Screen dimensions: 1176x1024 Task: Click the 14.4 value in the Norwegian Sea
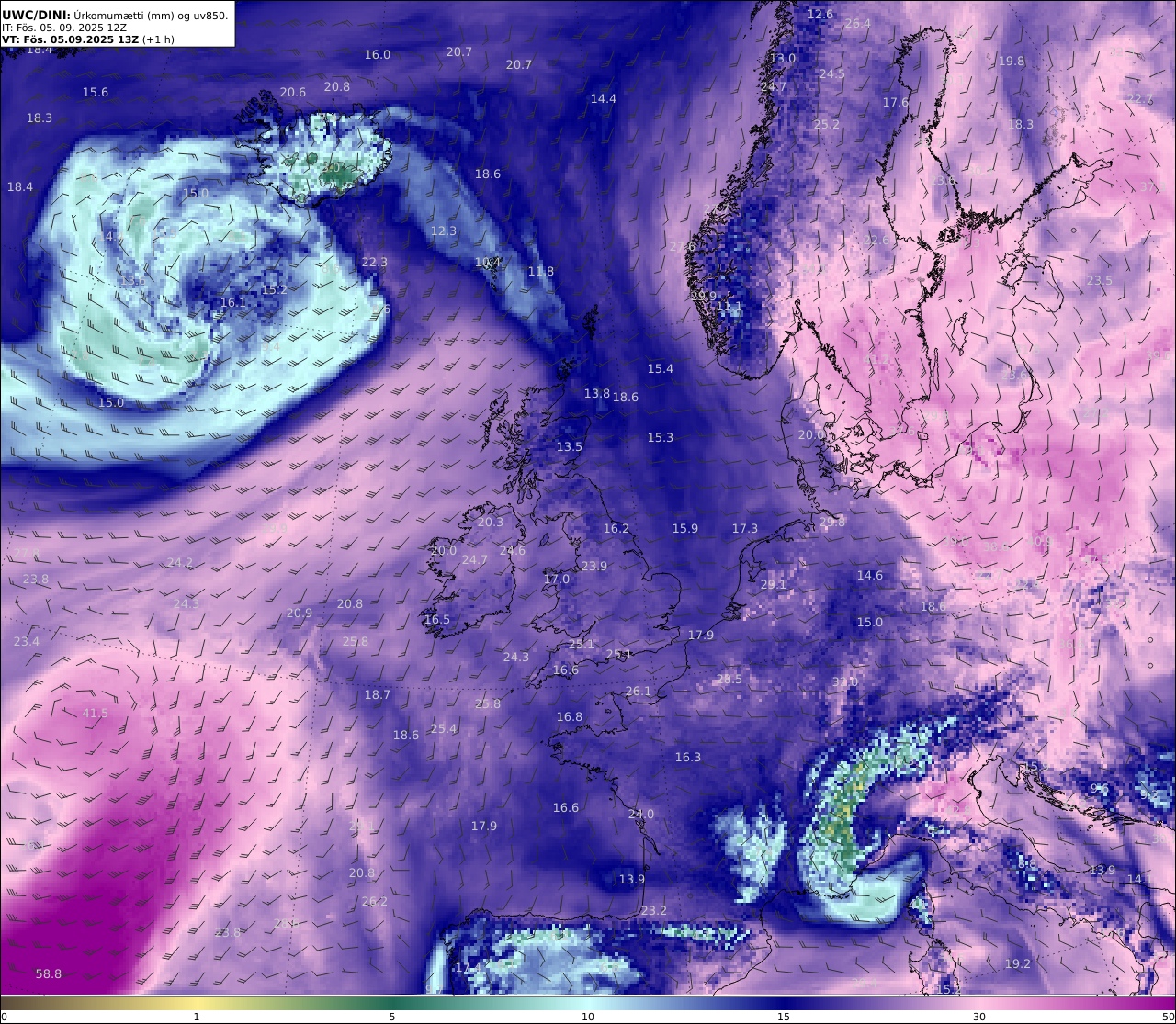tap(604, 98)
